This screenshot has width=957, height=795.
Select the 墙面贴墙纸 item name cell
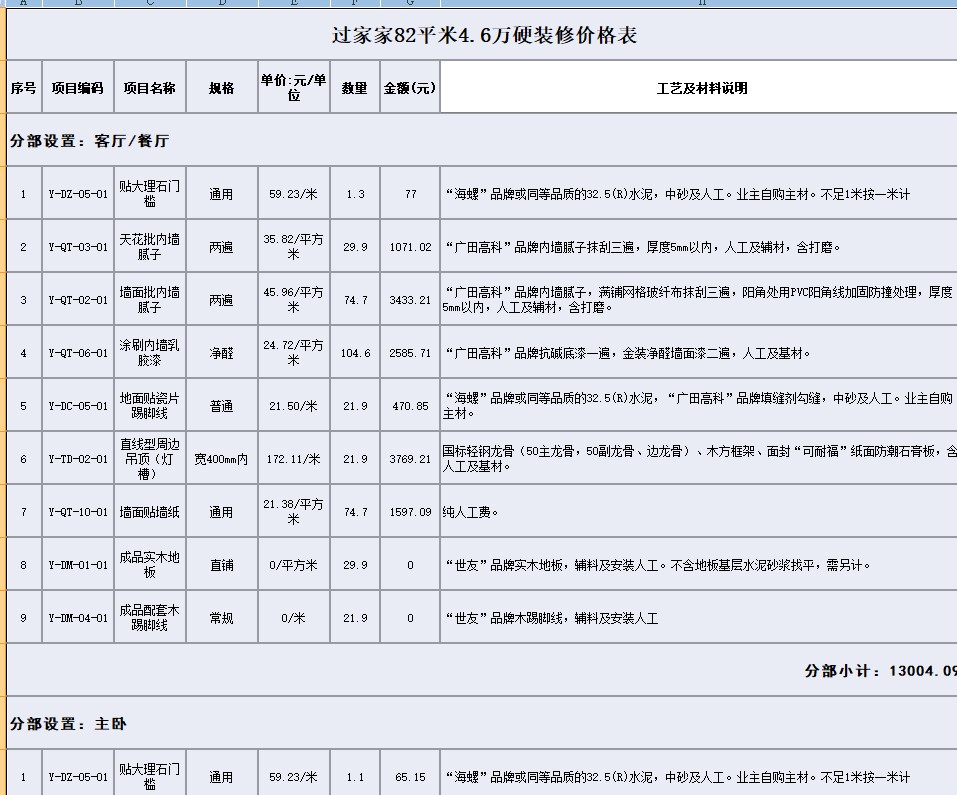pyautogui.click(x=150, y=512)
